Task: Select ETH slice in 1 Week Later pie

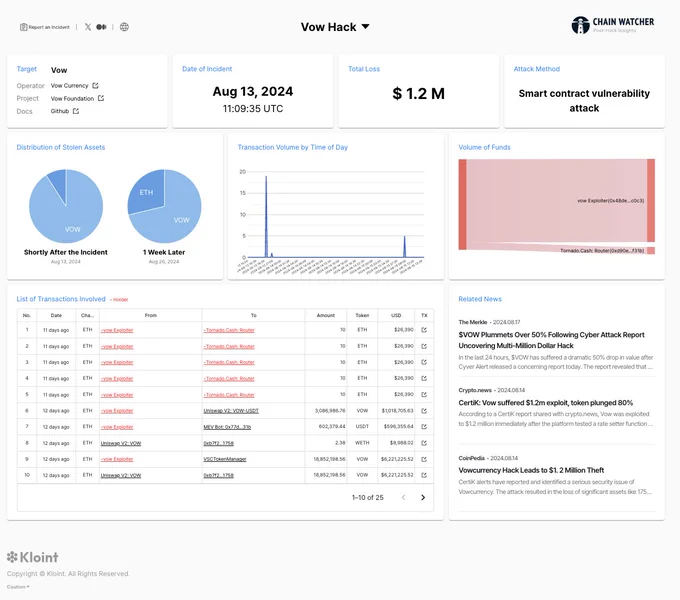Action: (x=146, y=192)
